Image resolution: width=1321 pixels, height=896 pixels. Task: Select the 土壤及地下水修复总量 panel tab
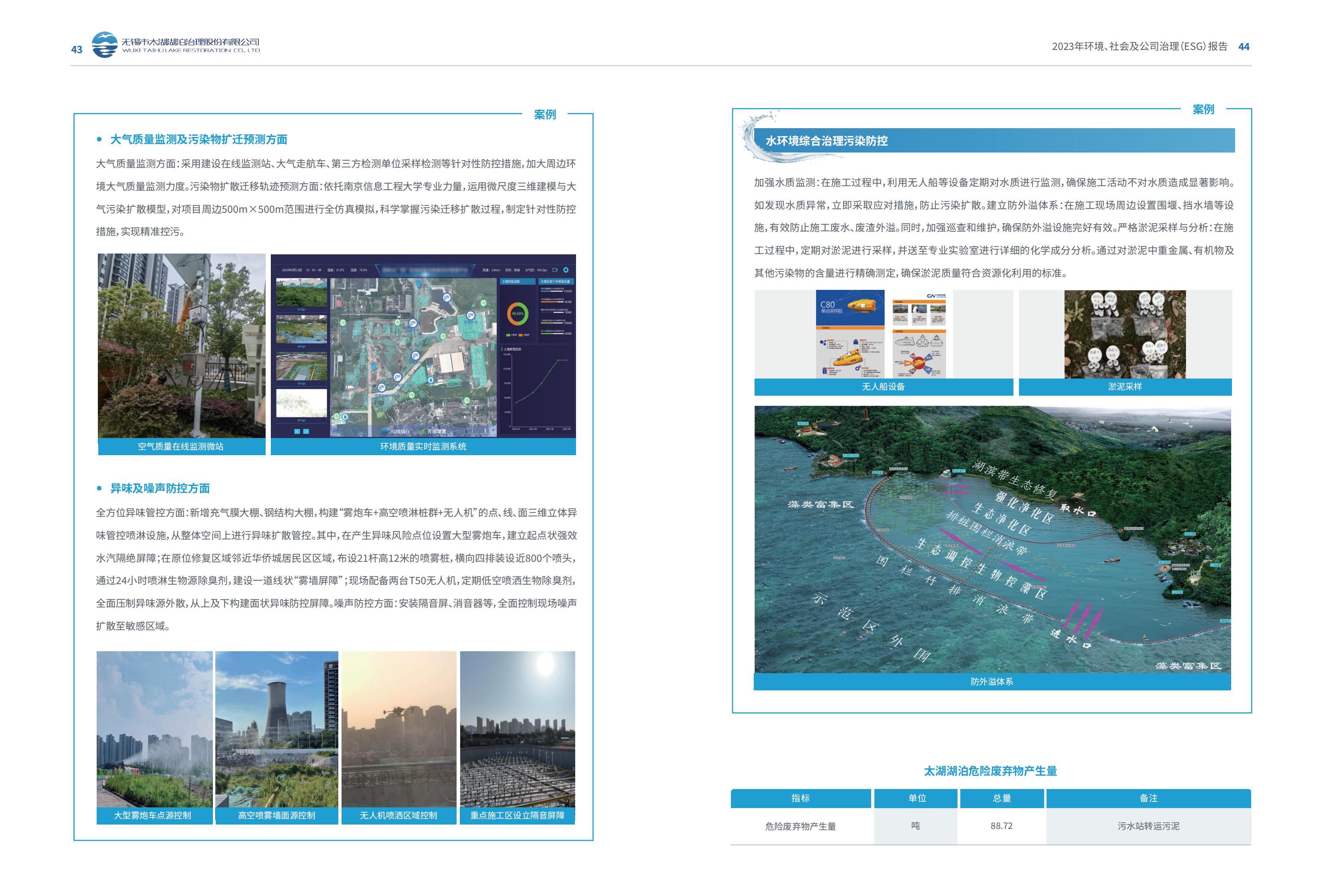(556, 282)
